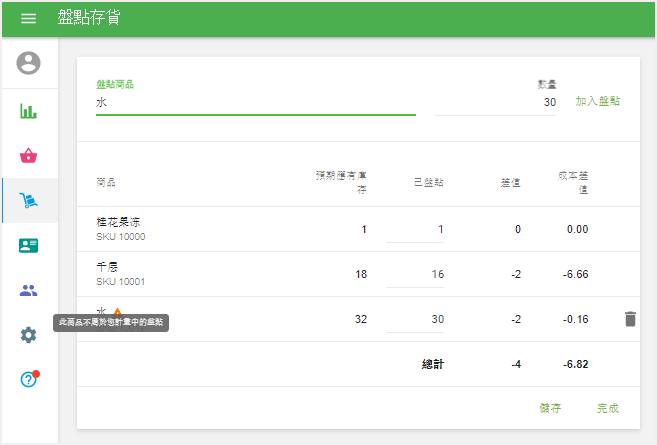Click the 數量 quantity input field

pyautogui.click(x=495, y=102)
